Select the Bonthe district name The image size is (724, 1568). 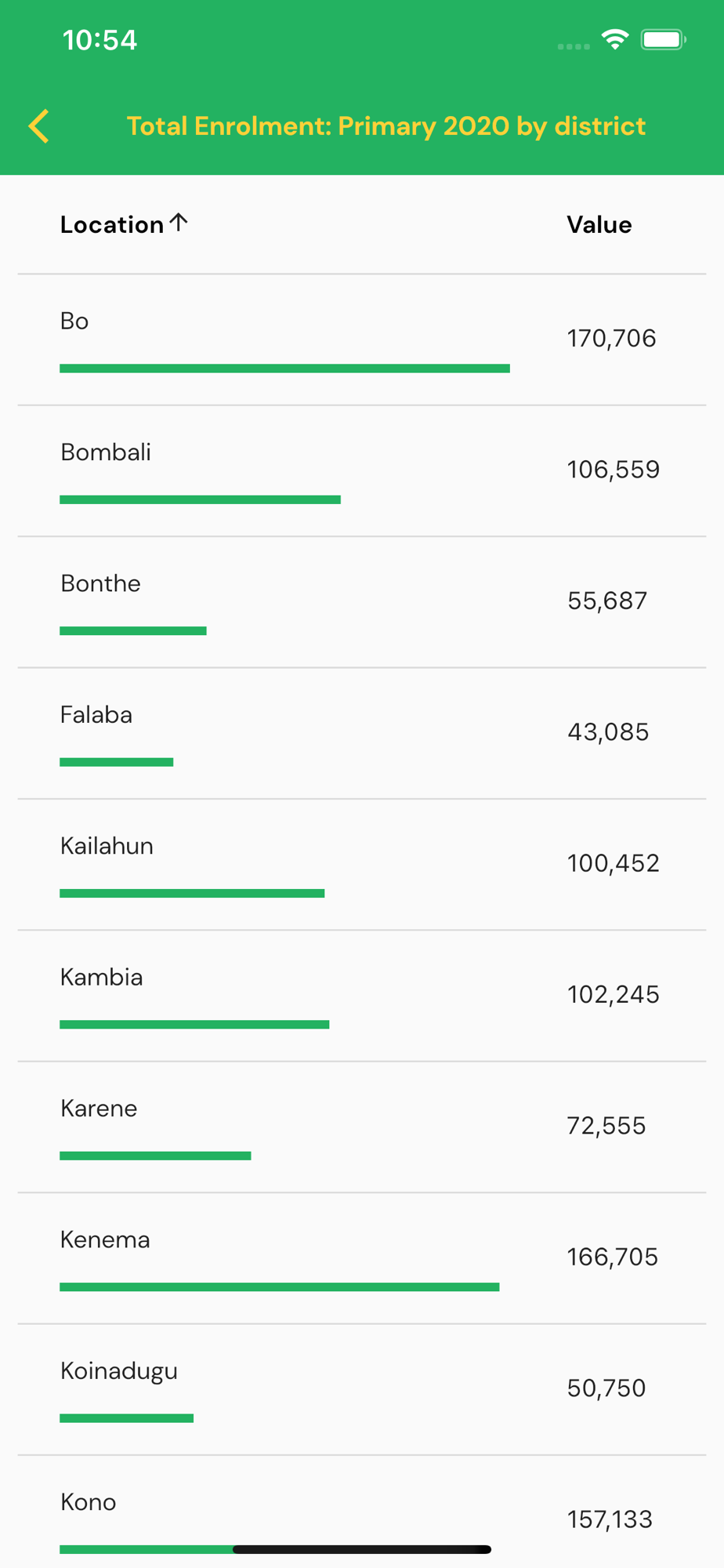tap(100, 583)
